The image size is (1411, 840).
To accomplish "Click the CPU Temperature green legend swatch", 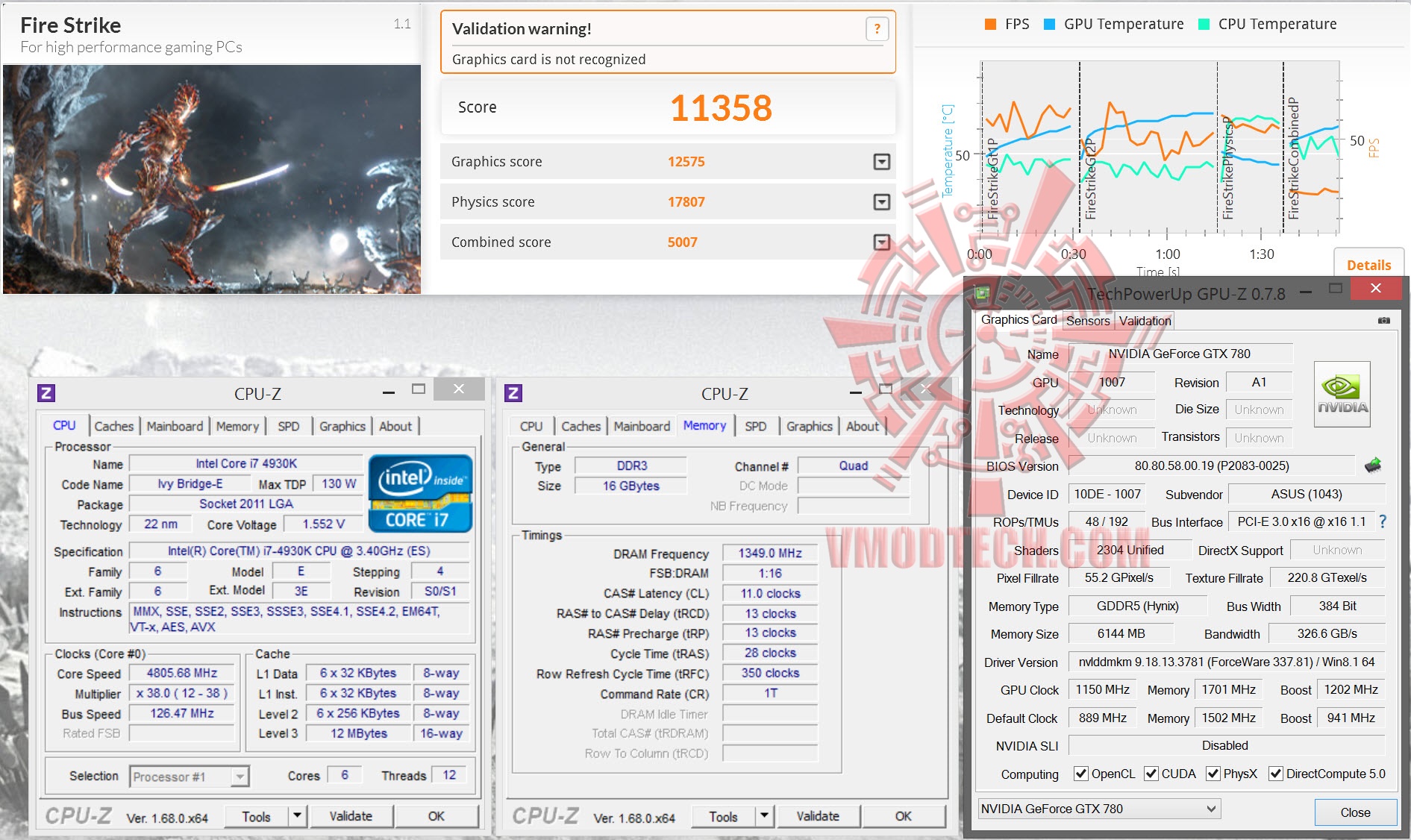I will click(x=1204, y=24).
